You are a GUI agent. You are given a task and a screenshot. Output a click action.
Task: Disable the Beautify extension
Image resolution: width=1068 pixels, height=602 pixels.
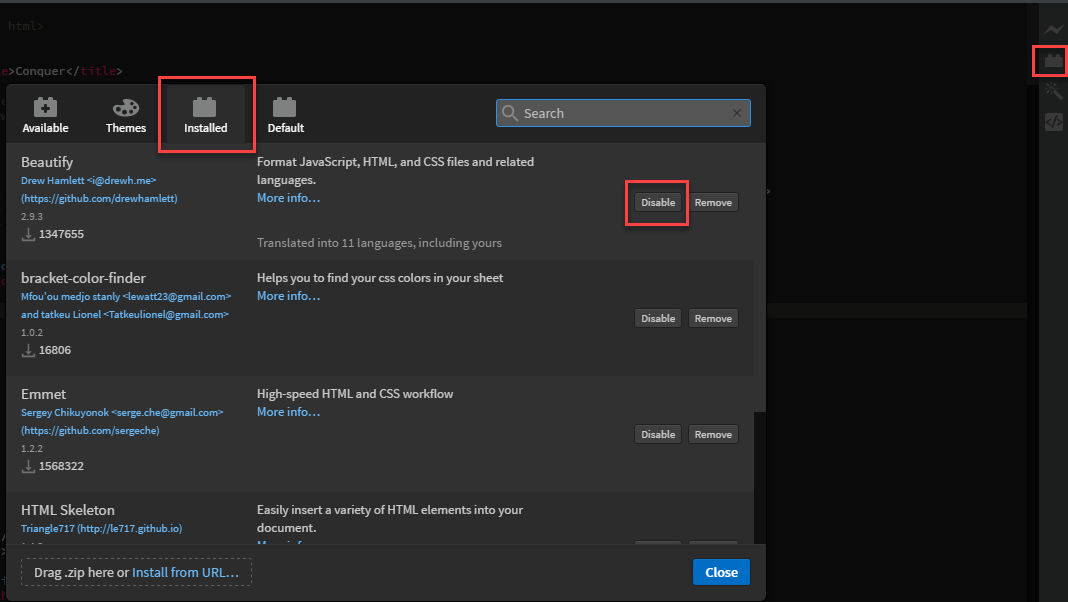658,202
